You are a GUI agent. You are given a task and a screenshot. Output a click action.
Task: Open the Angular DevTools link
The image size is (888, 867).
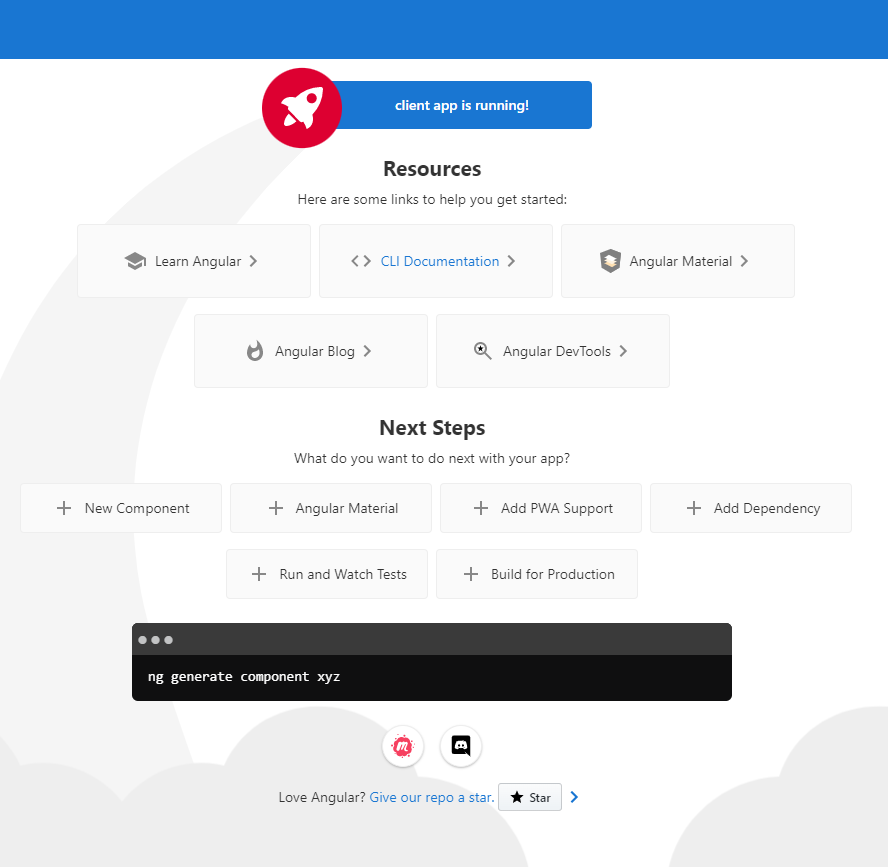557,351
